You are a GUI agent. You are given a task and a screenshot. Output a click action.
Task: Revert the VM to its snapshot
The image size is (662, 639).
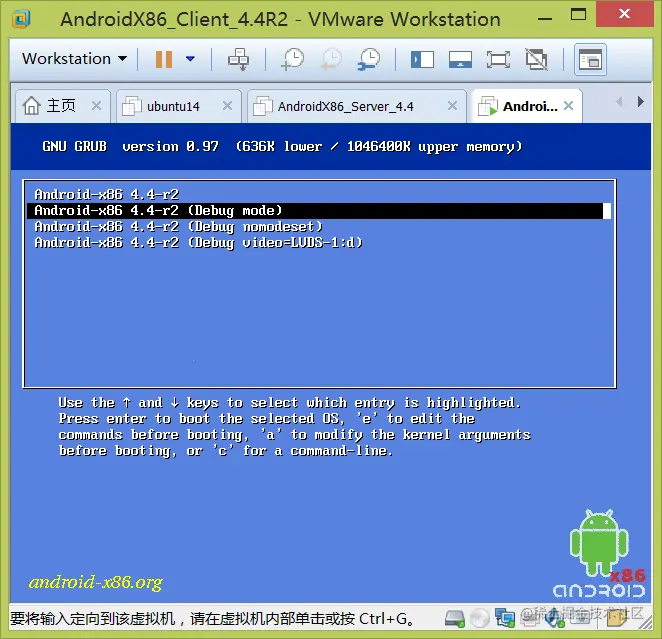tap(331, 59)
